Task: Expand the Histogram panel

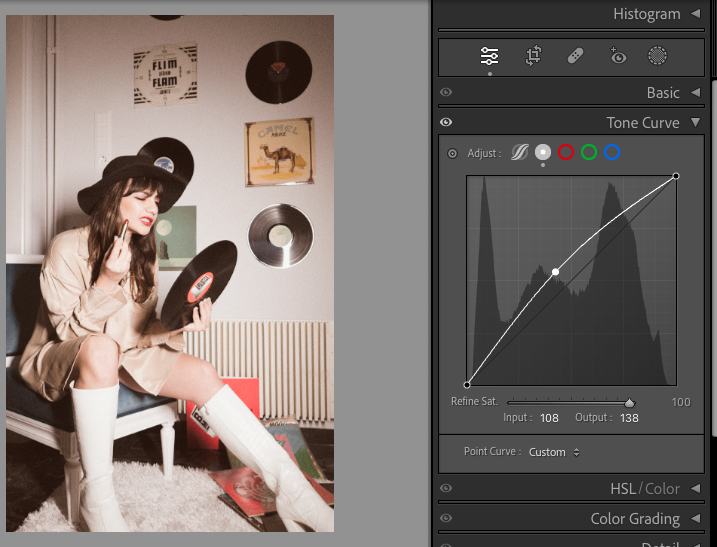Action: pyautogui.click(x=695, y=14)
